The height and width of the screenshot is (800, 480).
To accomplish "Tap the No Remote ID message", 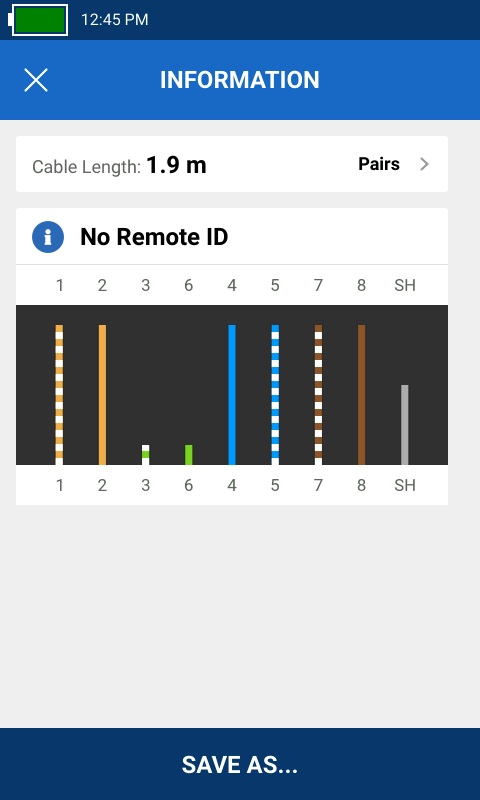I will (154, 237).
